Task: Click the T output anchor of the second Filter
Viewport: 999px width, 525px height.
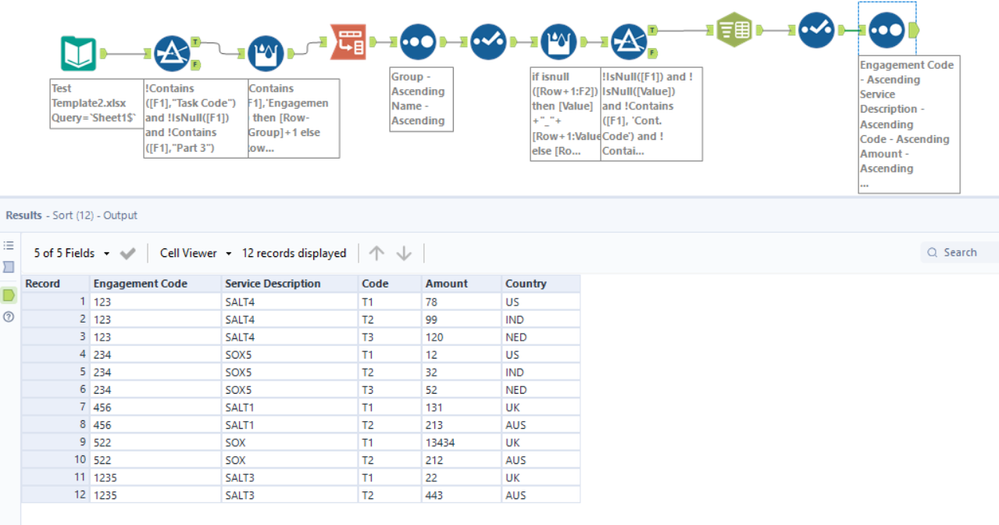Action: [x=653, y=30]
